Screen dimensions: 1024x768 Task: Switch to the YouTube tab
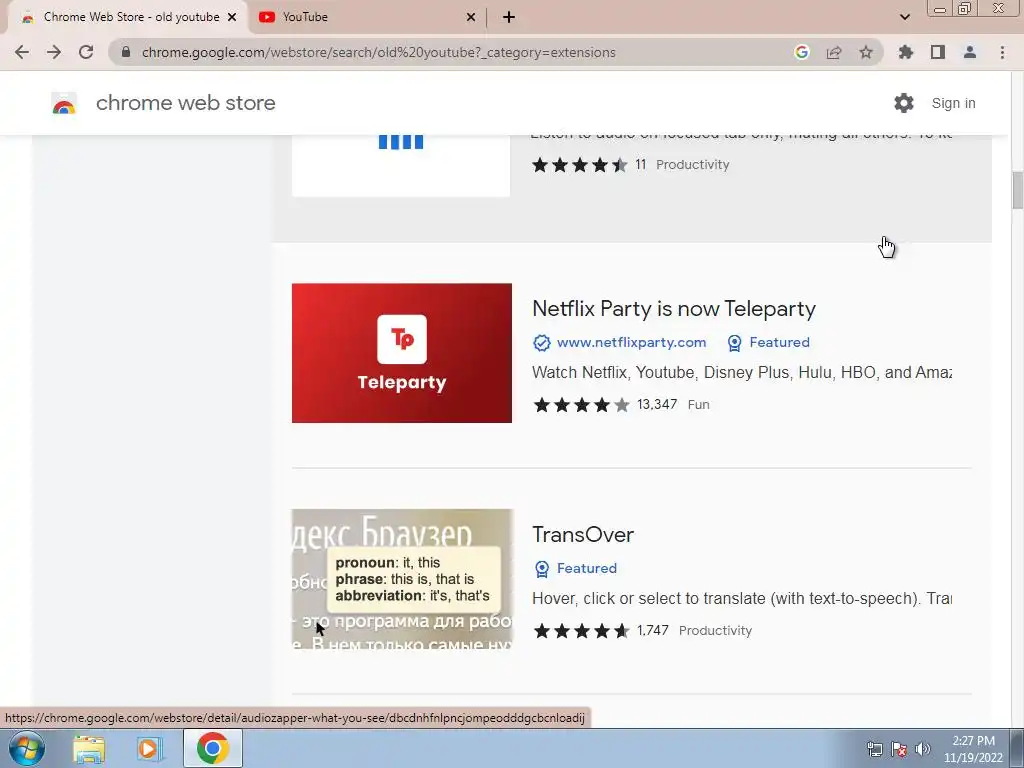[366, 17]
